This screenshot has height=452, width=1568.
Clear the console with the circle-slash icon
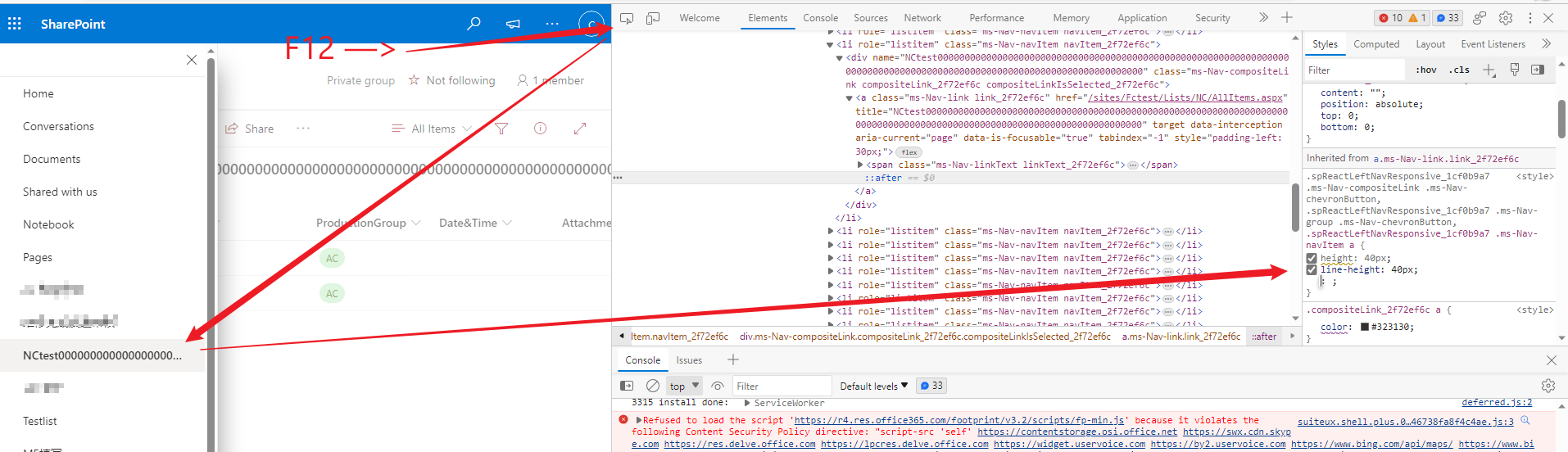[x=653, y=386]
